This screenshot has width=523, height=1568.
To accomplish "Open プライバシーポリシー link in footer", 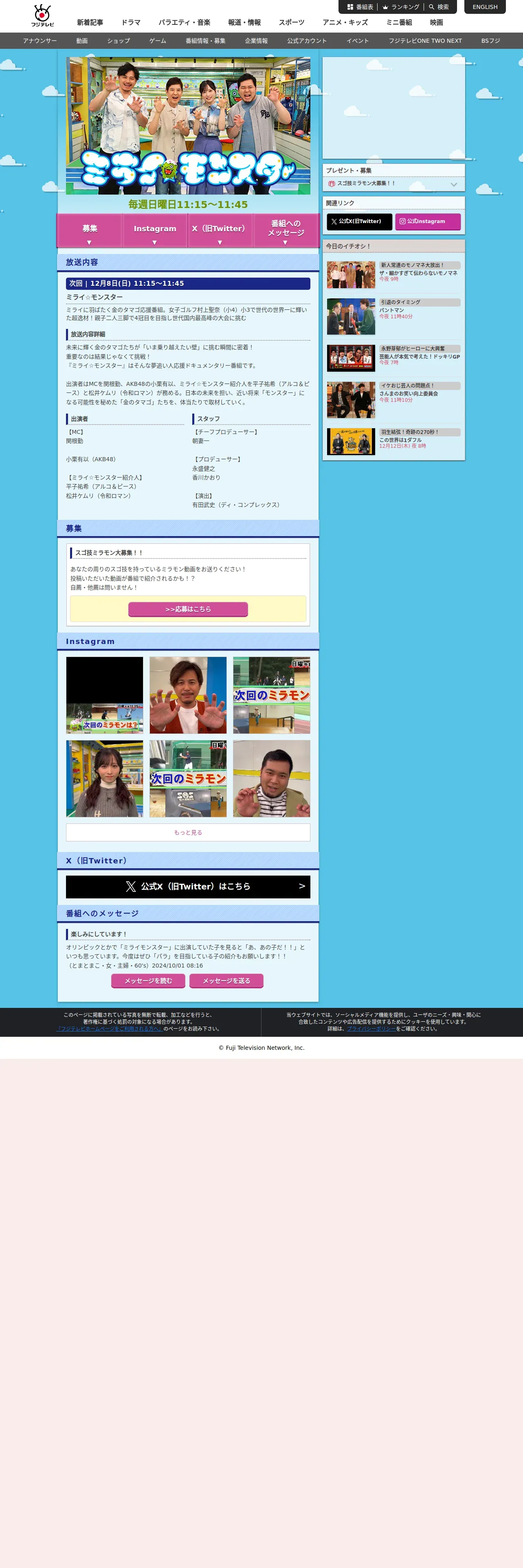I will 371,1029.
